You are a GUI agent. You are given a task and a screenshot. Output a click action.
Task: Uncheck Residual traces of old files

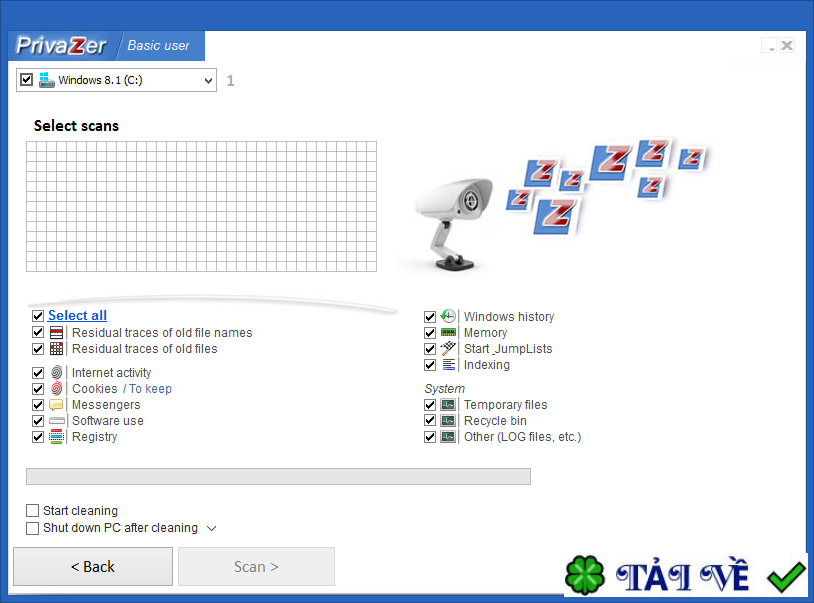tap(38, 349)
